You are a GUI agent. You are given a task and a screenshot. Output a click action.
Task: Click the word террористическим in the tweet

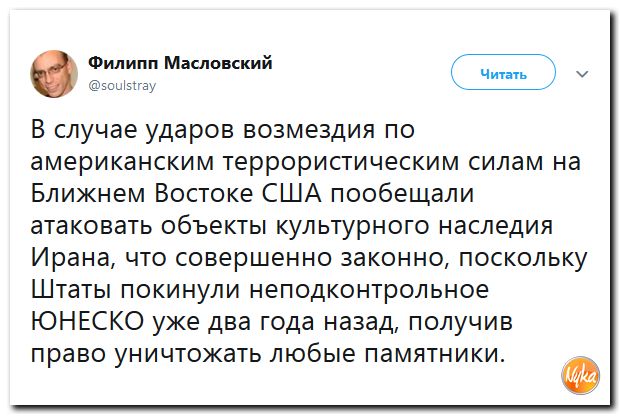point(345,160)
